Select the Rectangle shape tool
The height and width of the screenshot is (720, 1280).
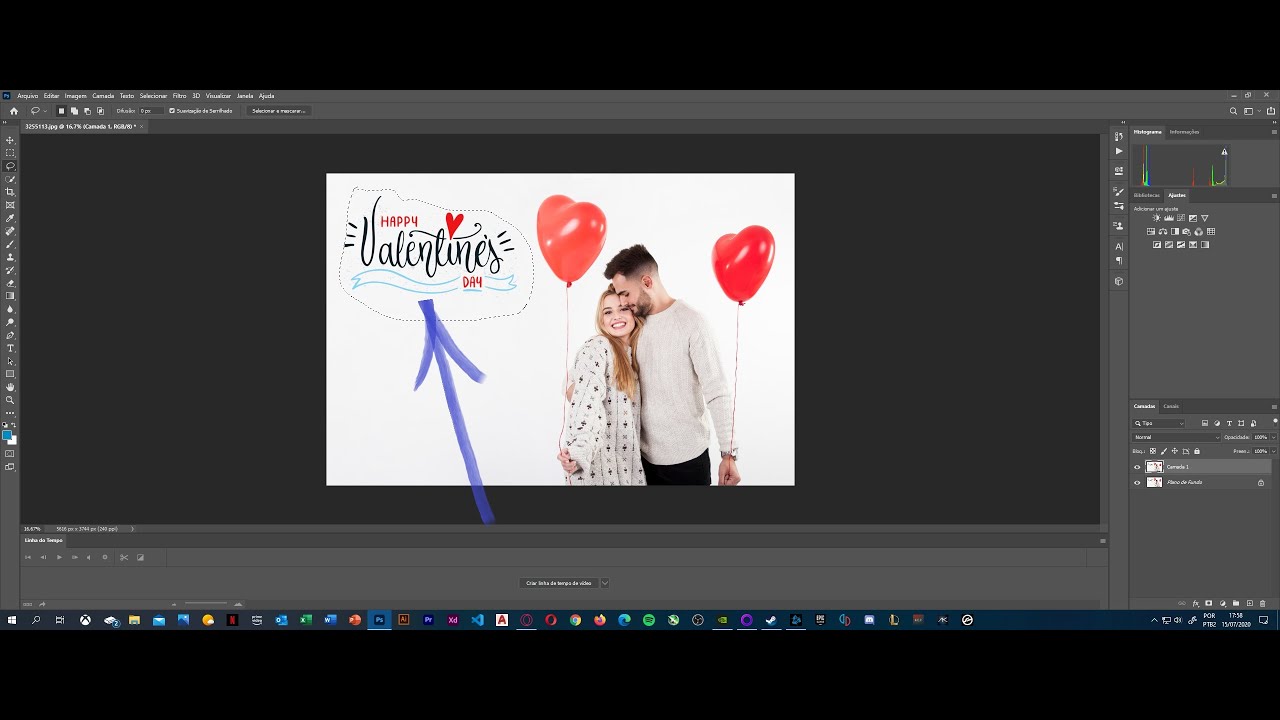coord(10,374)
